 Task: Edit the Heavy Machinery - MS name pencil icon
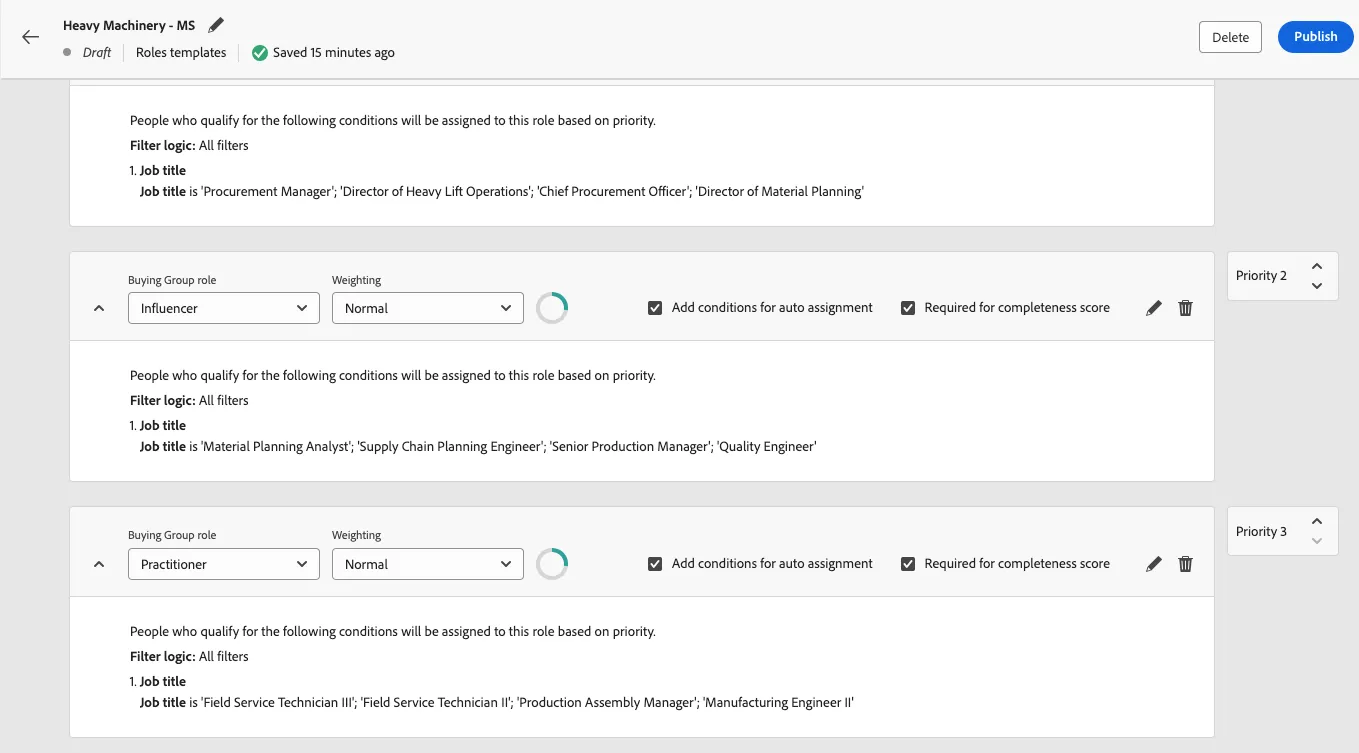(216, 25)
